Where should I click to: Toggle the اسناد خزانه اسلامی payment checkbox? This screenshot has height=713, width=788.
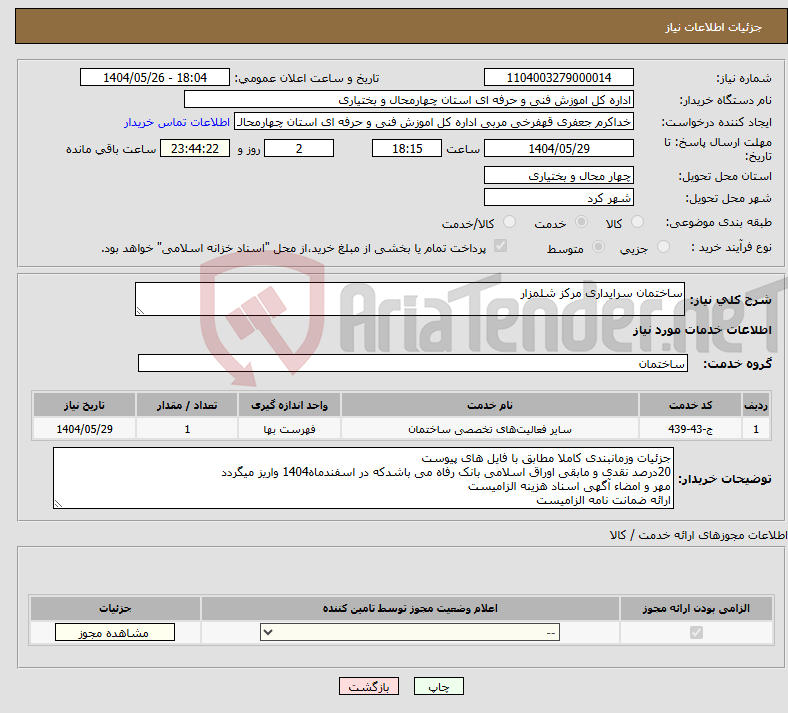pos(501,246)
